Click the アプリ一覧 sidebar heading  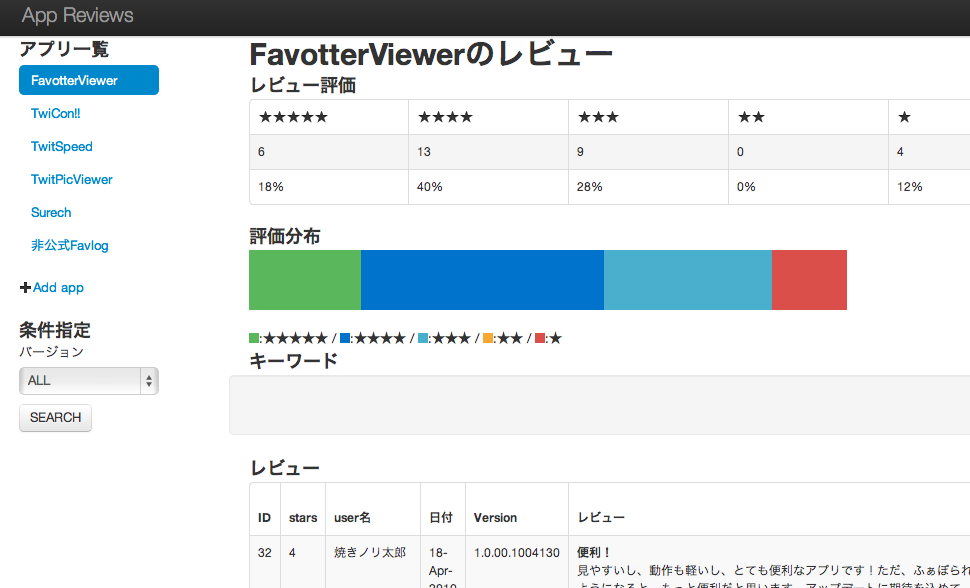64,49
